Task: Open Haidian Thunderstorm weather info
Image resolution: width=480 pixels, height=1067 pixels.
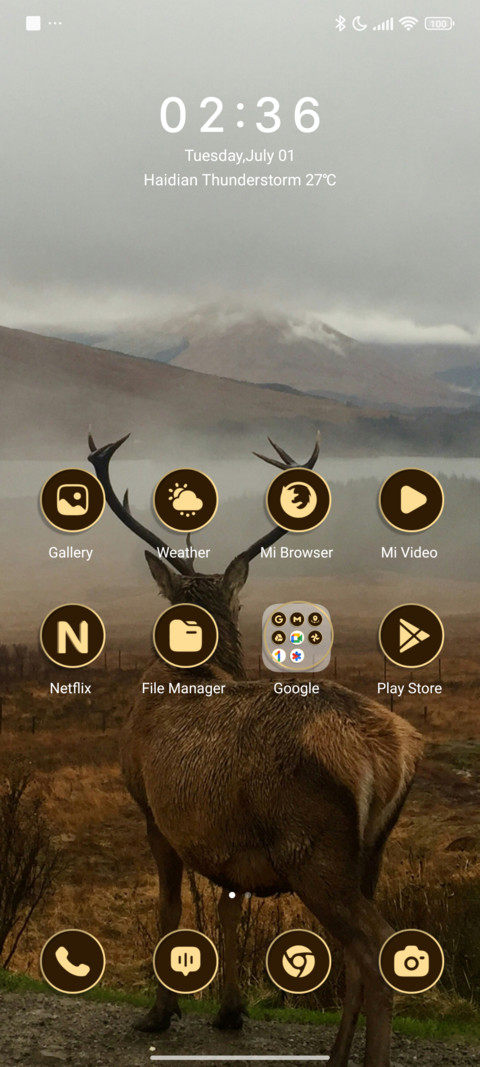Action: point(240,180)
